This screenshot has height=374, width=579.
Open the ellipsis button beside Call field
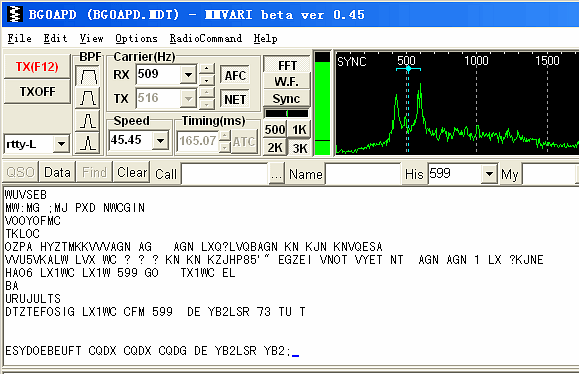tap(276, 174)
